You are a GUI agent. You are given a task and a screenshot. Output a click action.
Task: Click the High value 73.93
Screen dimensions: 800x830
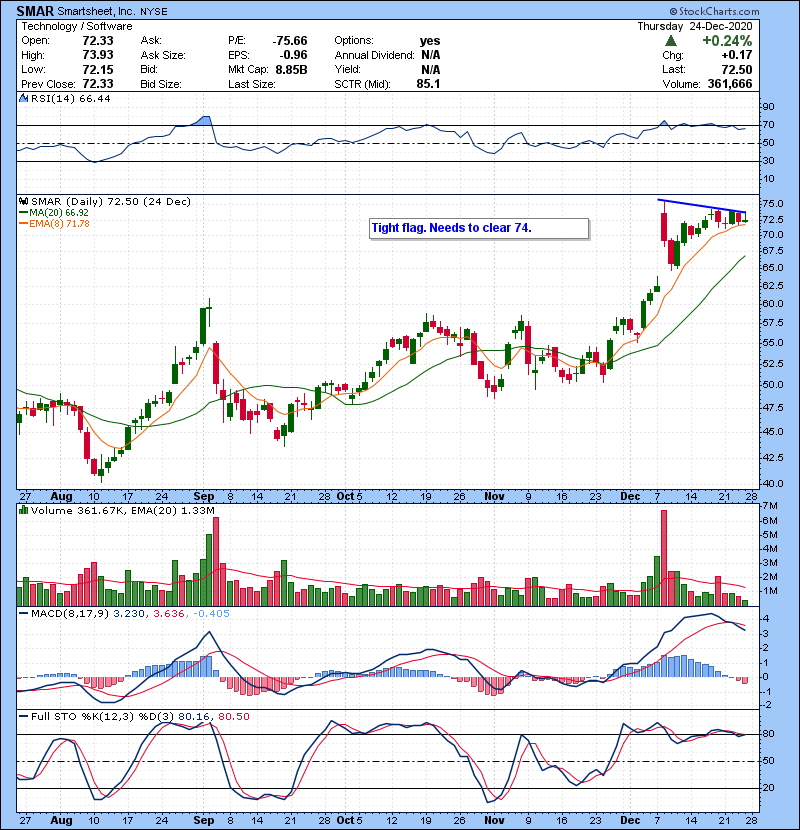(98, 55)
